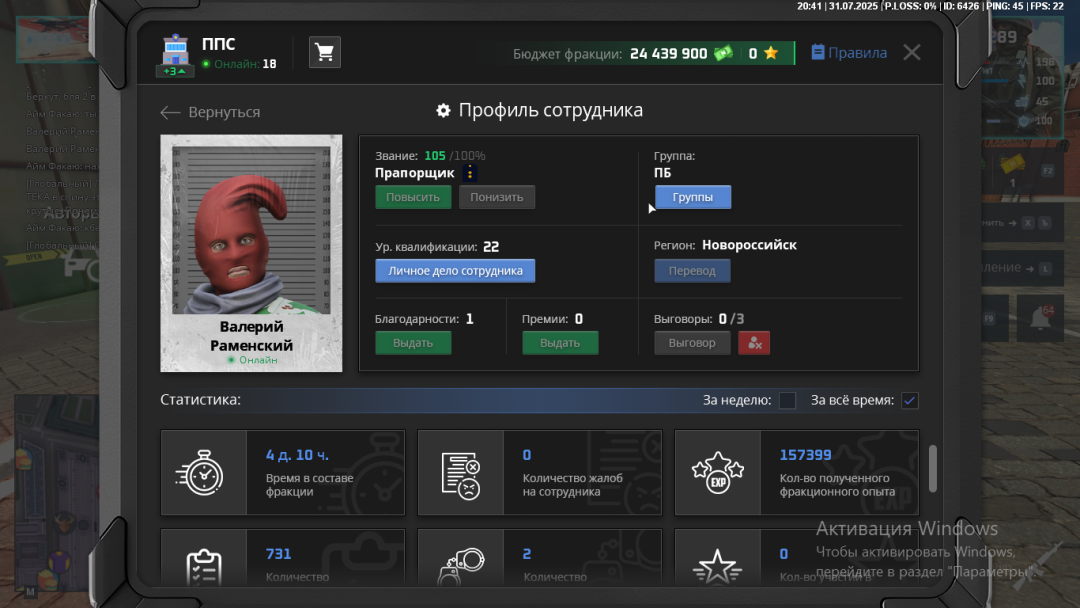Click the profile gear icon in the title

point(444,110)
